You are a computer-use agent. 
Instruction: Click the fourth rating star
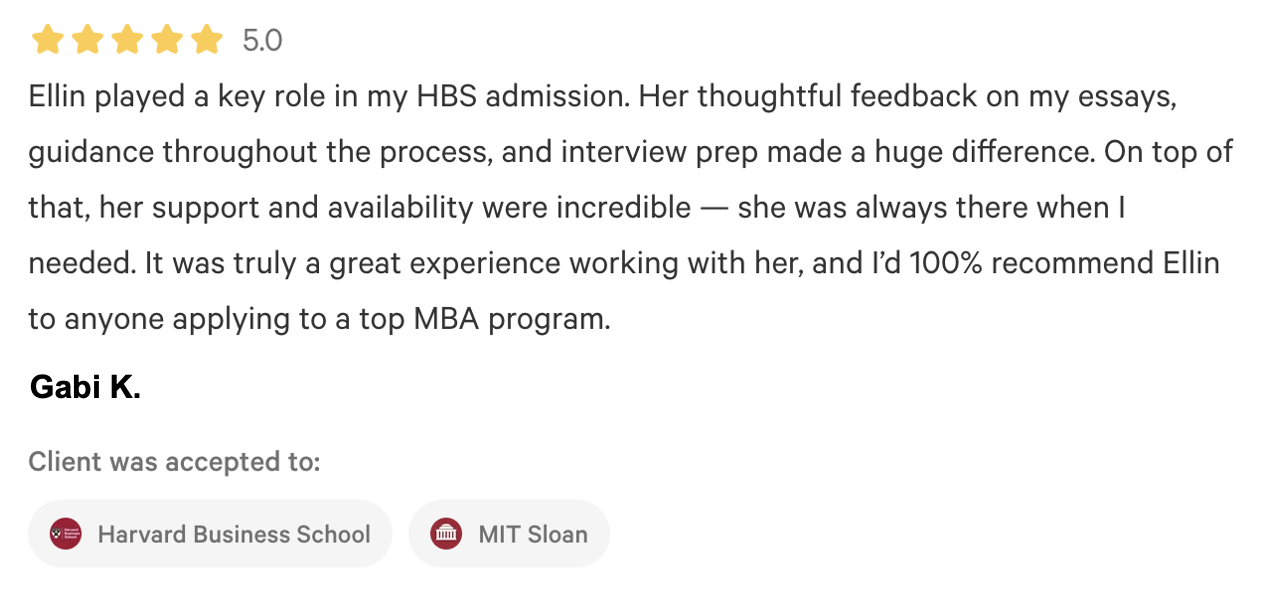click(x=166, y=40)
